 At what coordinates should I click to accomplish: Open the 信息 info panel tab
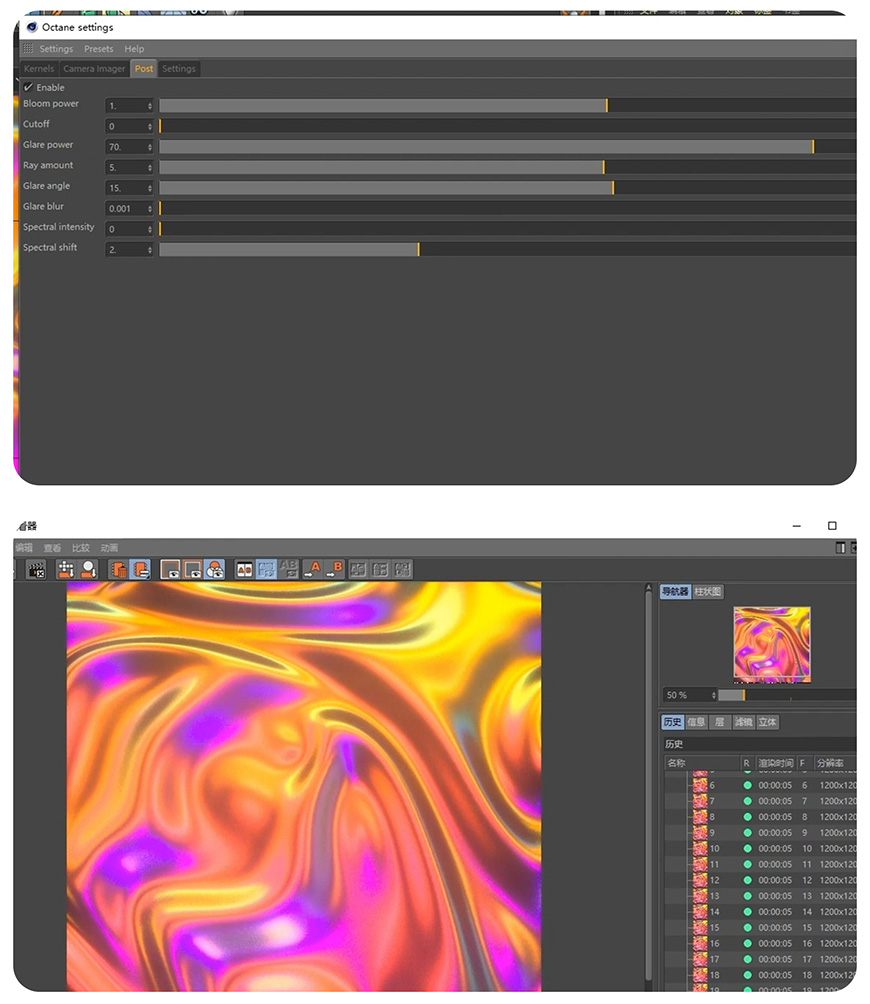point(696,722)
